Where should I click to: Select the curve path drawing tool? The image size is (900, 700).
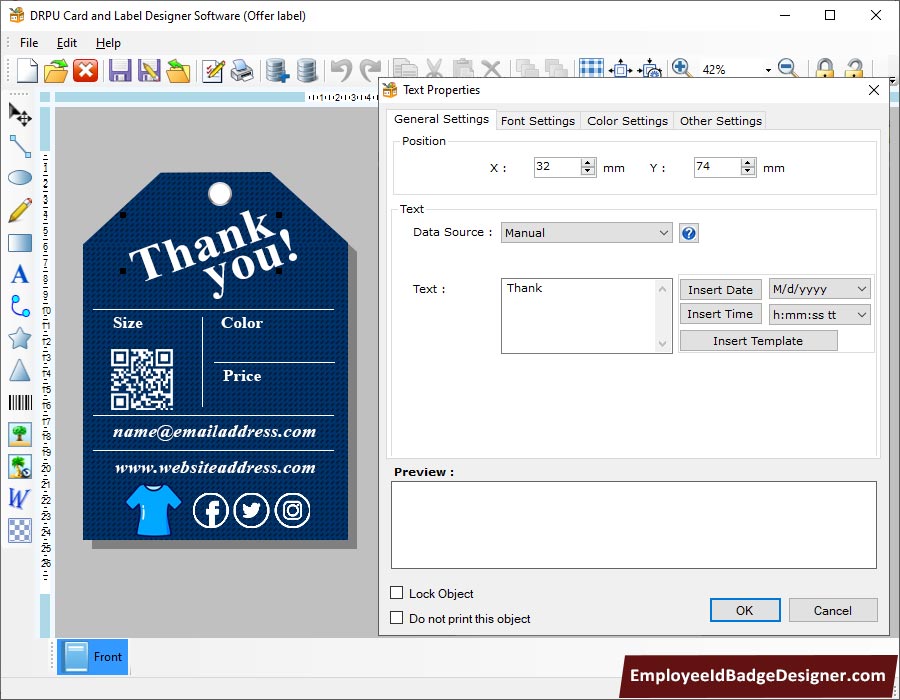coord(20,306)
